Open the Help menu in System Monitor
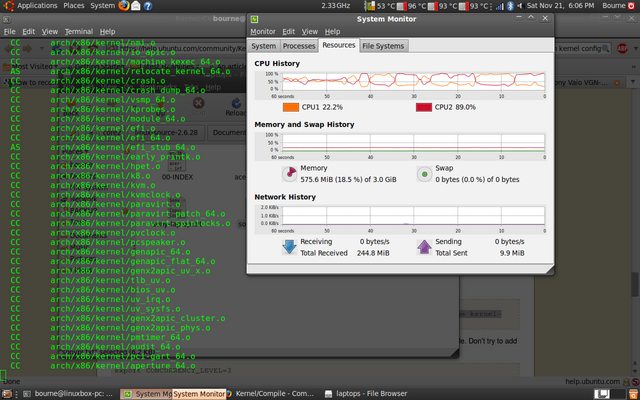The height and width of the screenshot is (400, 640). click(332, 32)
